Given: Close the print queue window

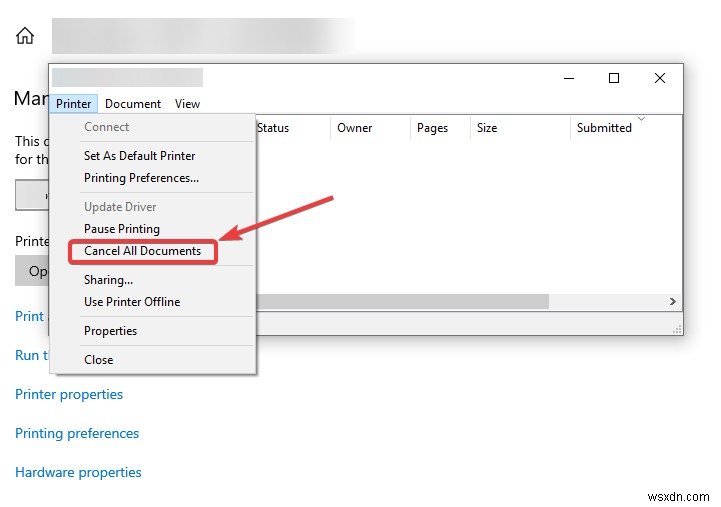Looking at the screenshot, I should click(660, 78).
